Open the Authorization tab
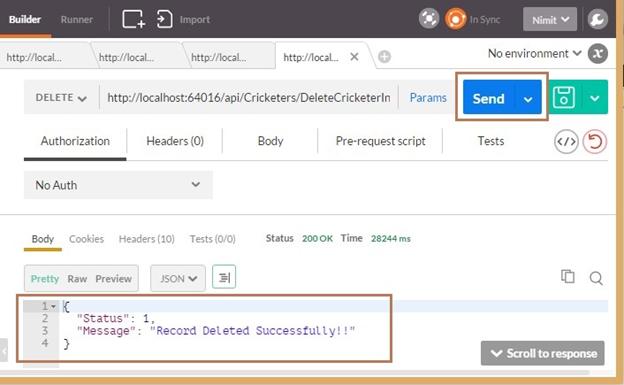The height and width of the screenshot is (385, 624). (x=75, y=141)
